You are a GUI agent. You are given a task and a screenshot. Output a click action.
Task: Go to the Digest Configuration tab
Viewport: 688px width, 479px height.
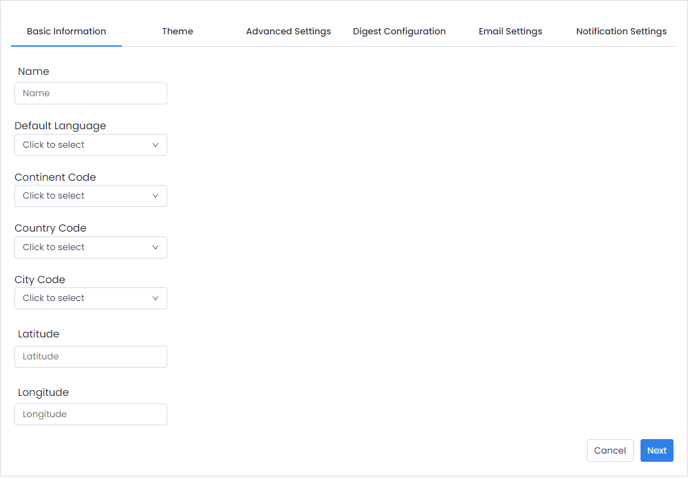399,31
